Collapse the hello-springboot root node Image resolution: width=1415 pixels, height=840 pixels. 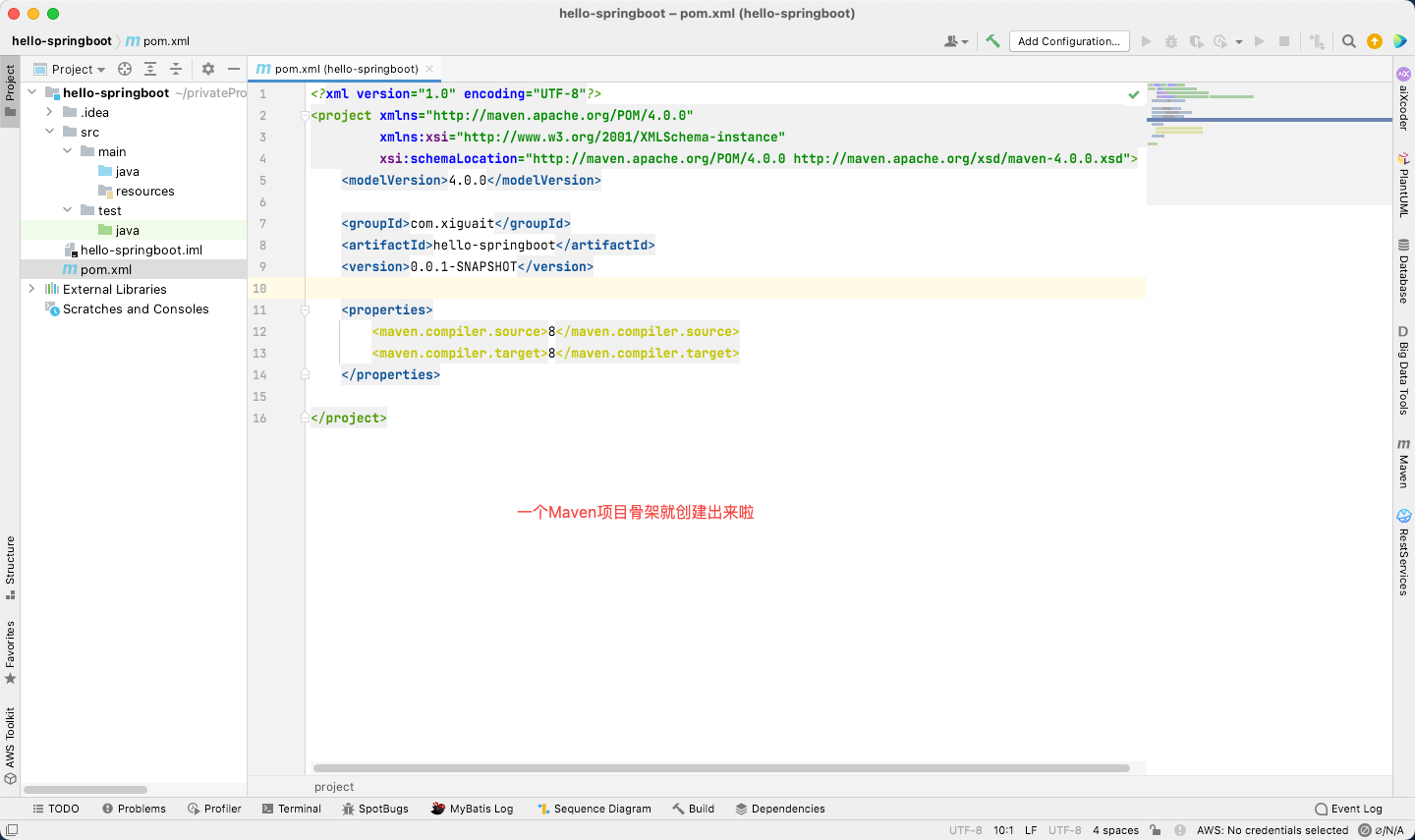tap(32, 92)
